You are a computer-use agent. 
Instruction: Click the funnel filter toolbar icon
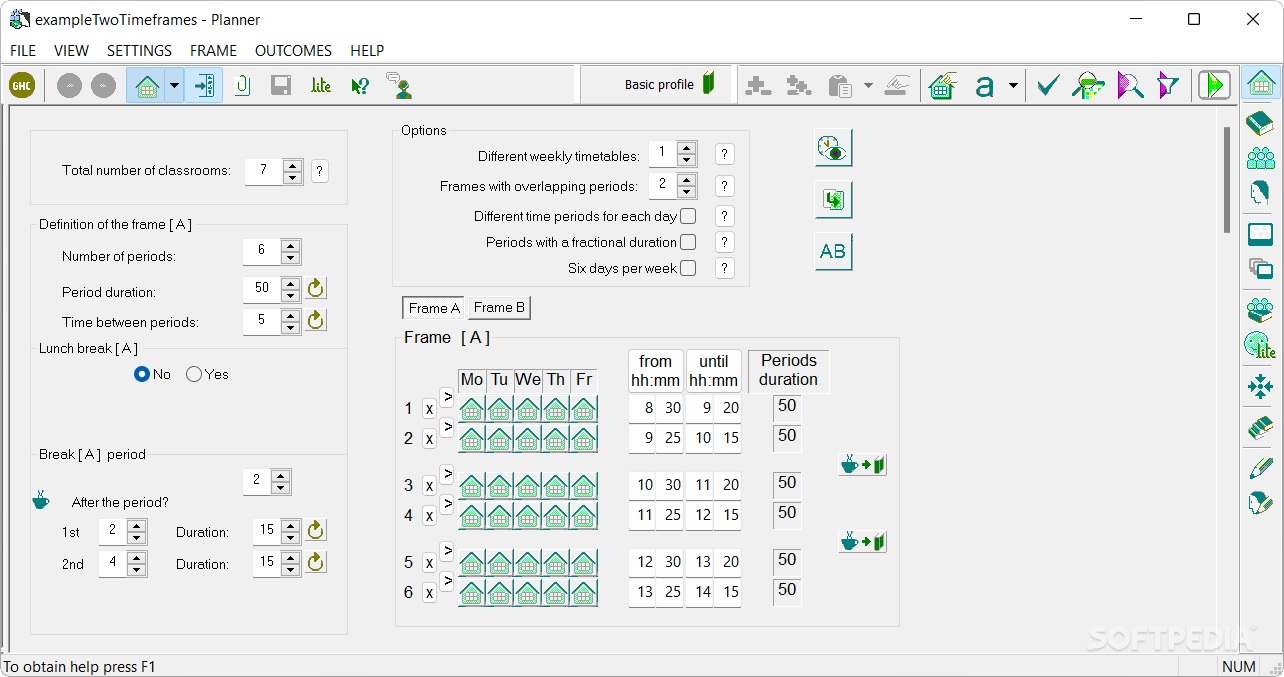(1168, 86)
